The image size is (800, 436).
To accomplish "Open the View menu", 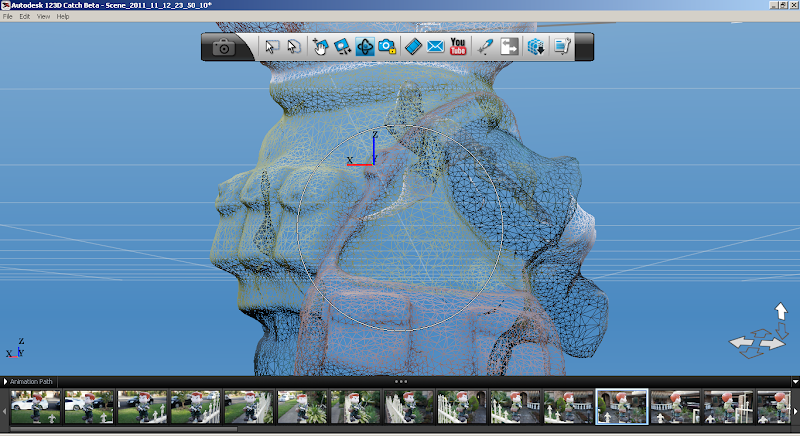I will [44, 17].
